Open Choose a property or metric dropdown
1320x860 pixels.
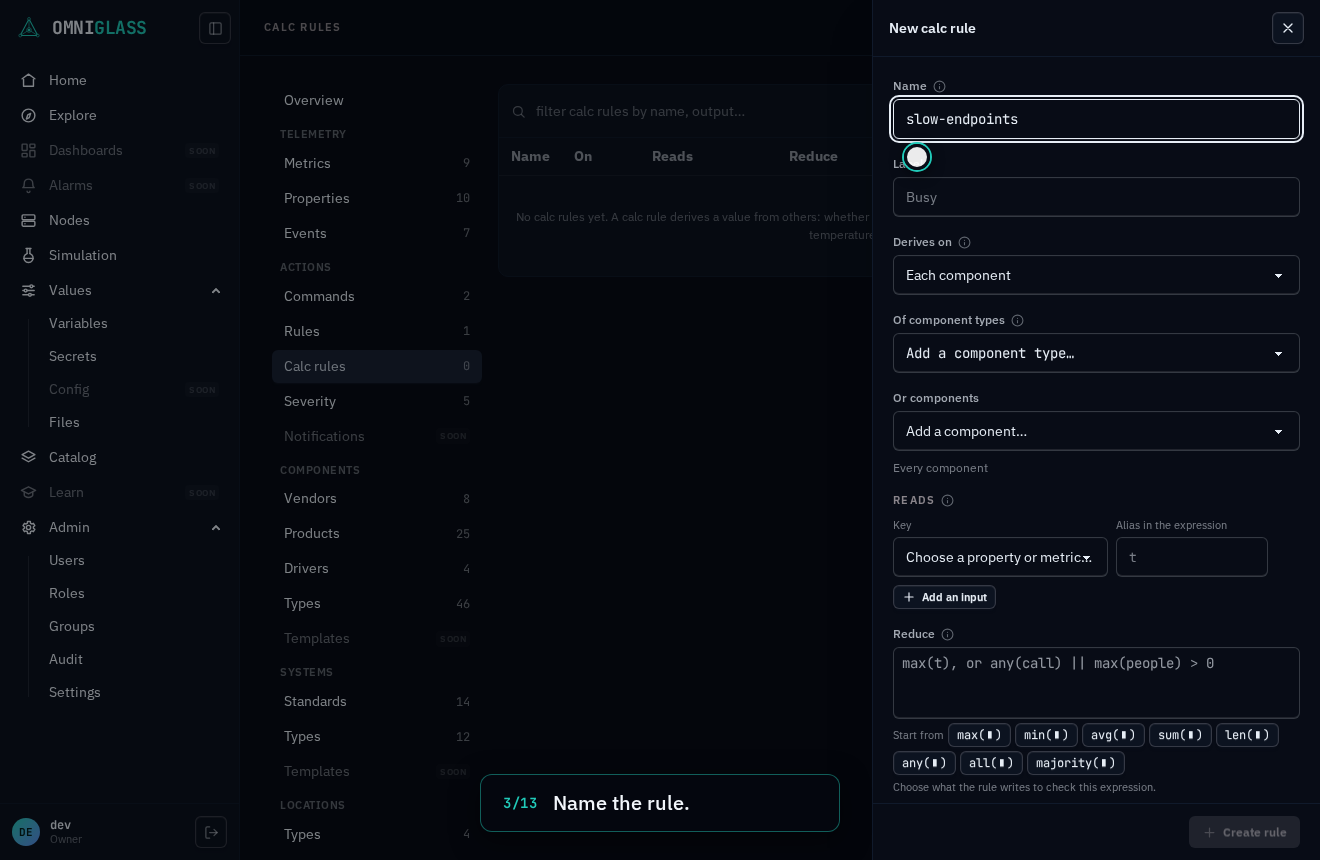(1000, 557)
